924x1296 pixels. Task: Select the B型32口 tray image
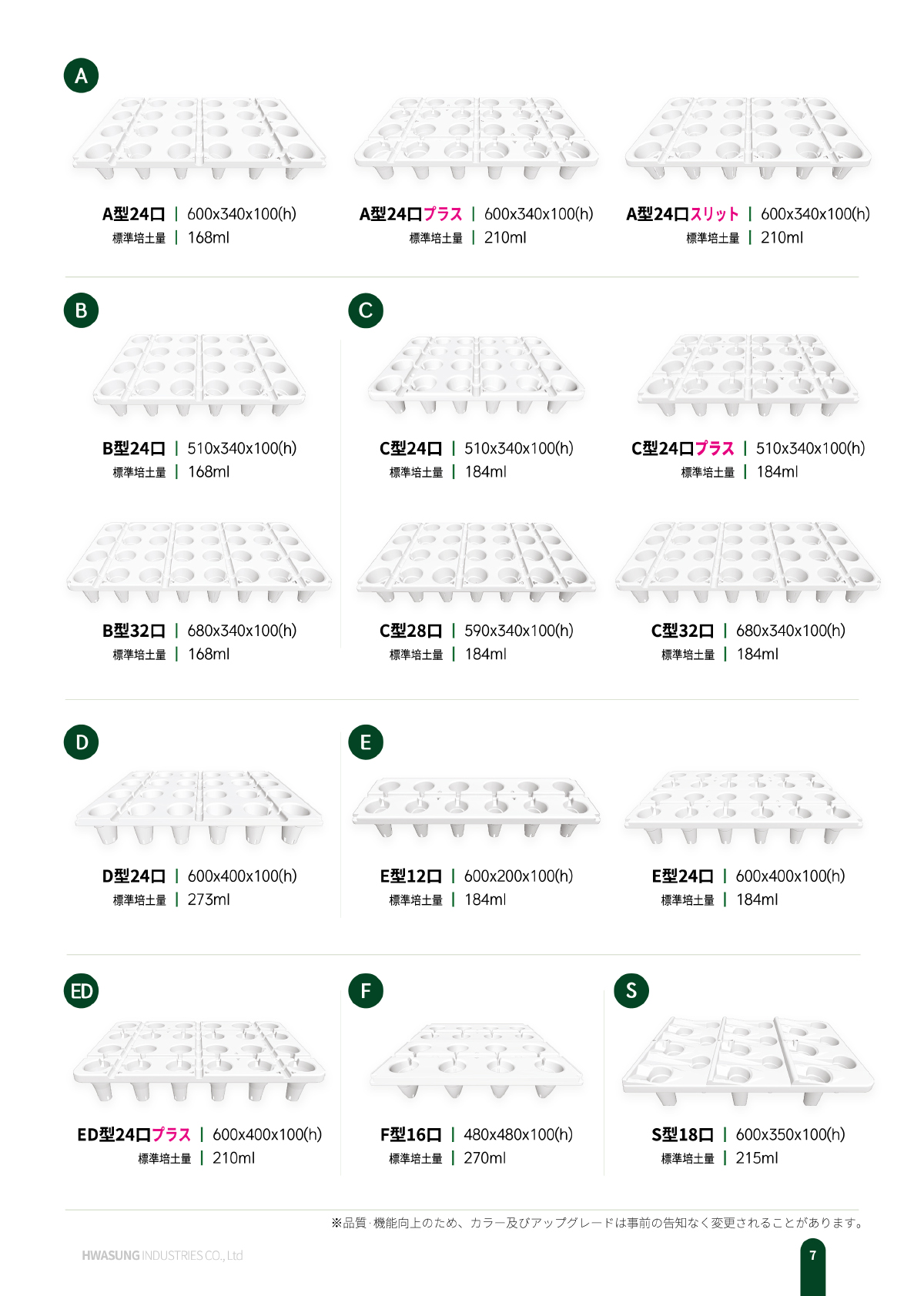pos(199,562)
